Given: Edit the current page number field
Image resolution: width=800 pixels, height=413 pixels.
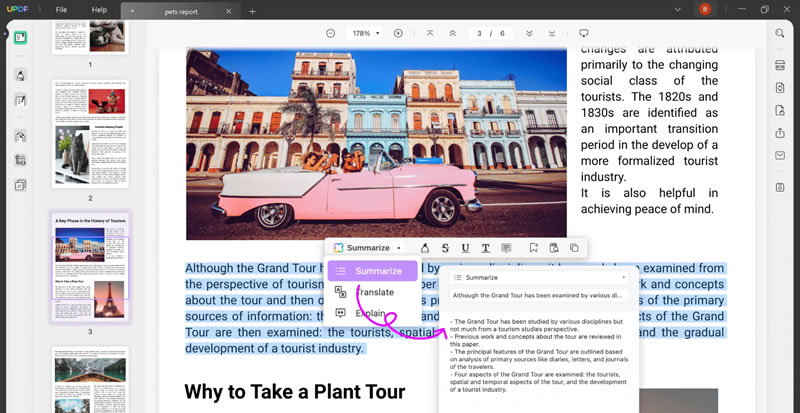Looking at the screenshot, I should 479,33.
